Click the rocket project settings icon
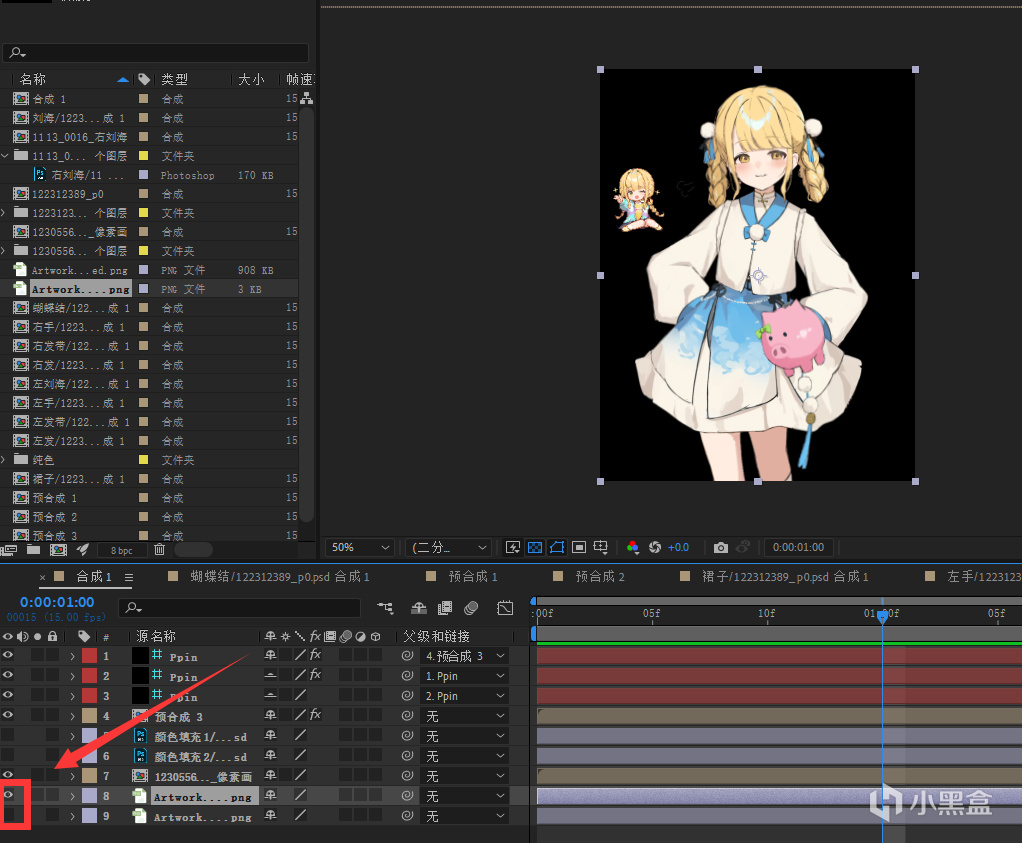The width and height of the screenshot is (1022, 843). [83, 550]
